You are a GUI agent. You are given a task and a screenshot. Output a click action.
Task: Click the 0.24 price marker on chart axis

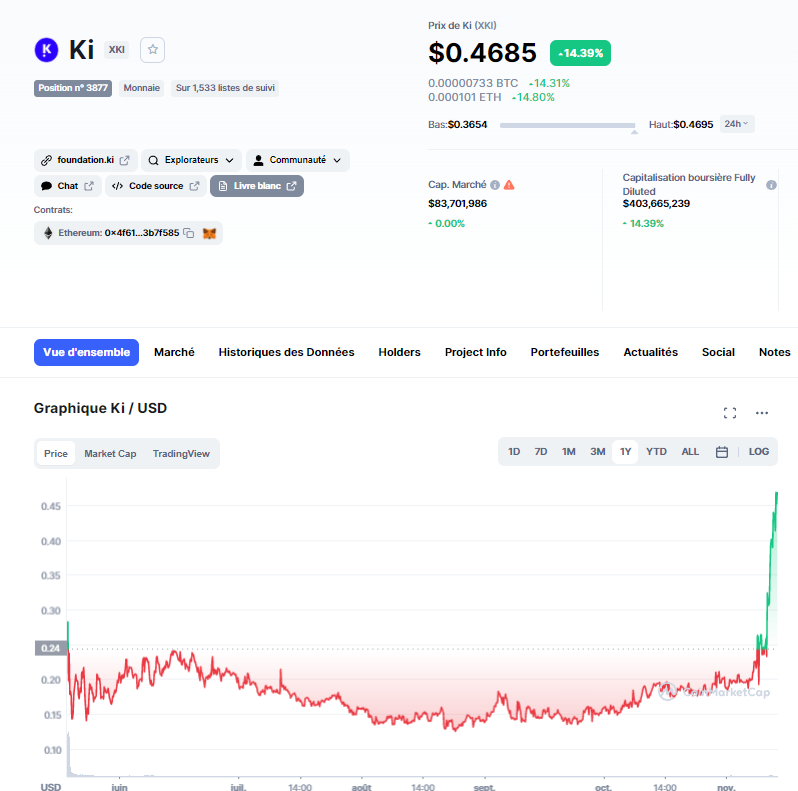click(51, 648)
